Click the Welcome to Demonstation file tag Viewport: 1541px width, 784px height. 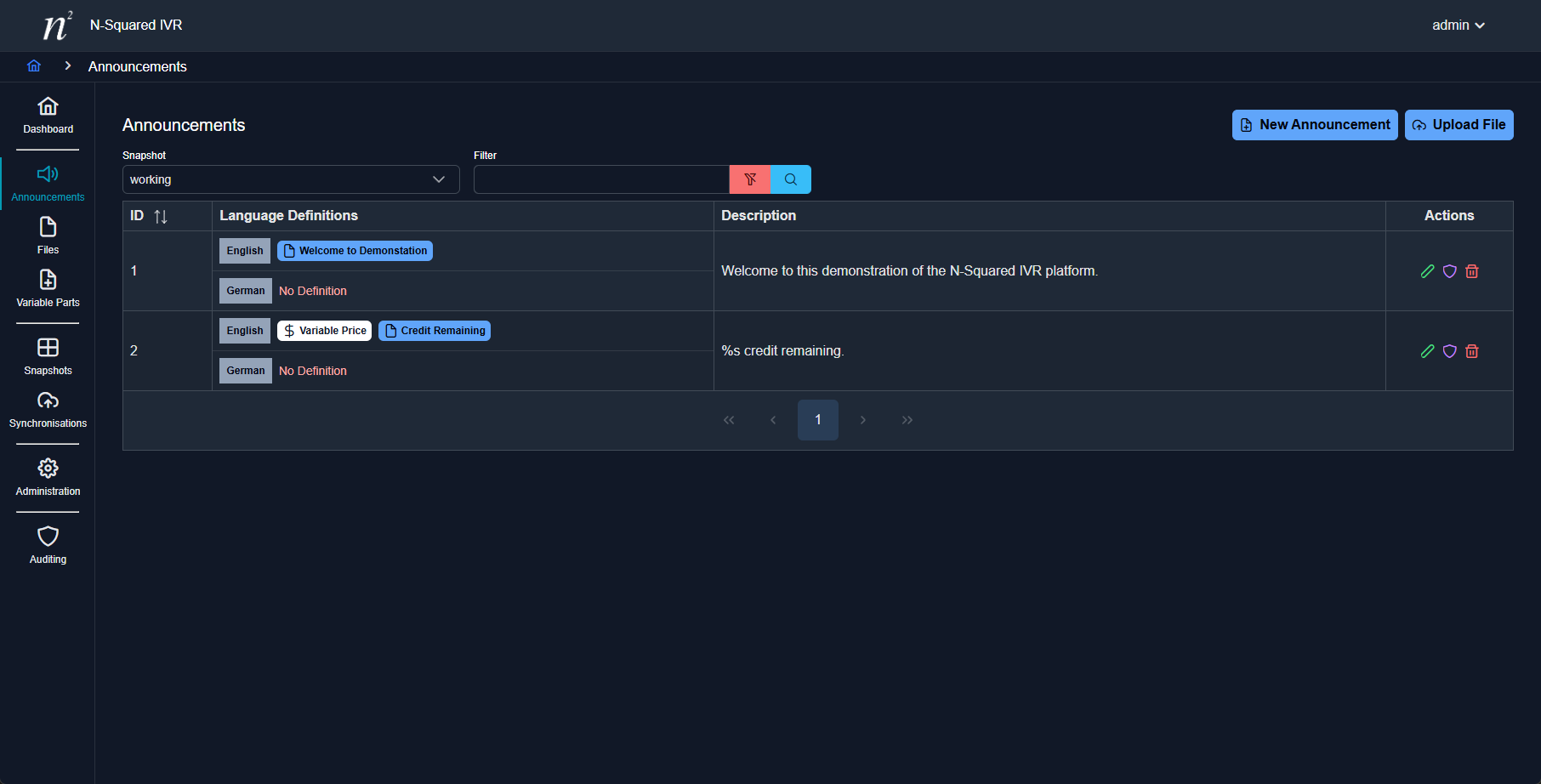tap(355, 251)
